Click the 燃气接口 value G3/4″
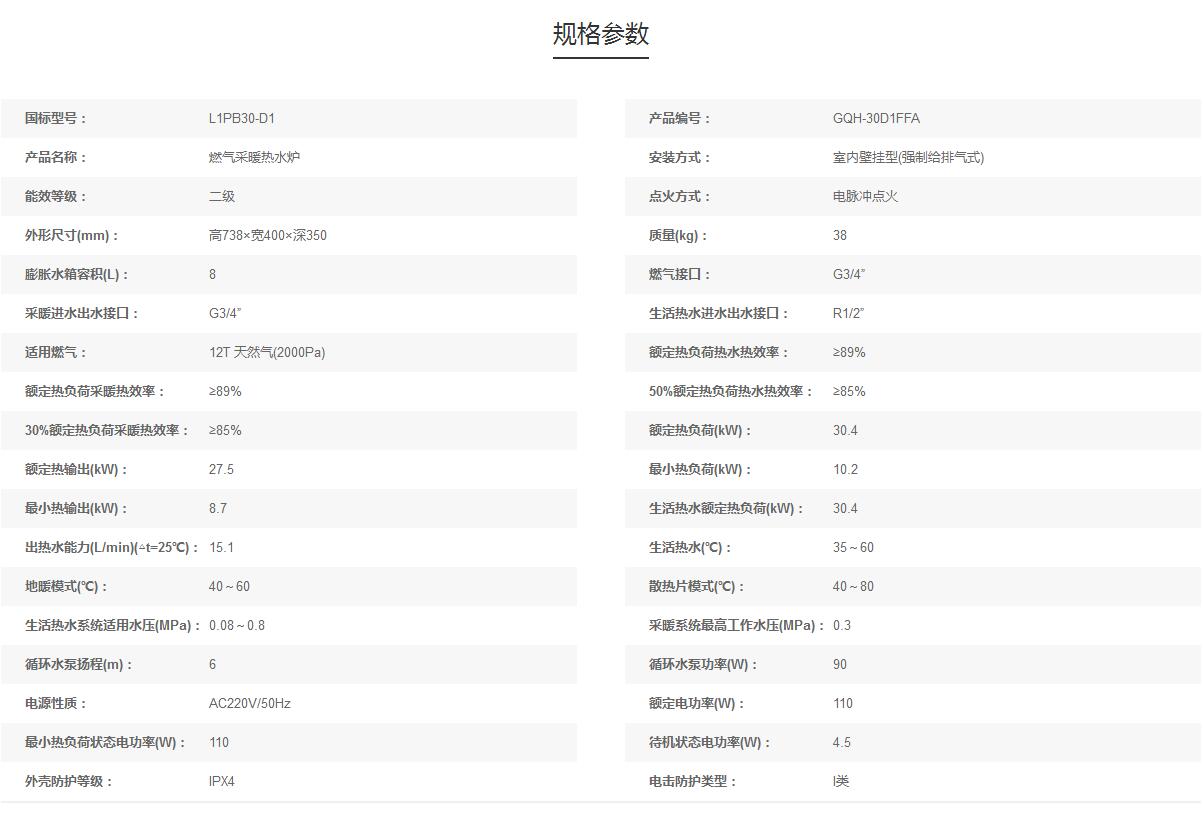This screenshot has height=815, width=1203. pos(849,274)
